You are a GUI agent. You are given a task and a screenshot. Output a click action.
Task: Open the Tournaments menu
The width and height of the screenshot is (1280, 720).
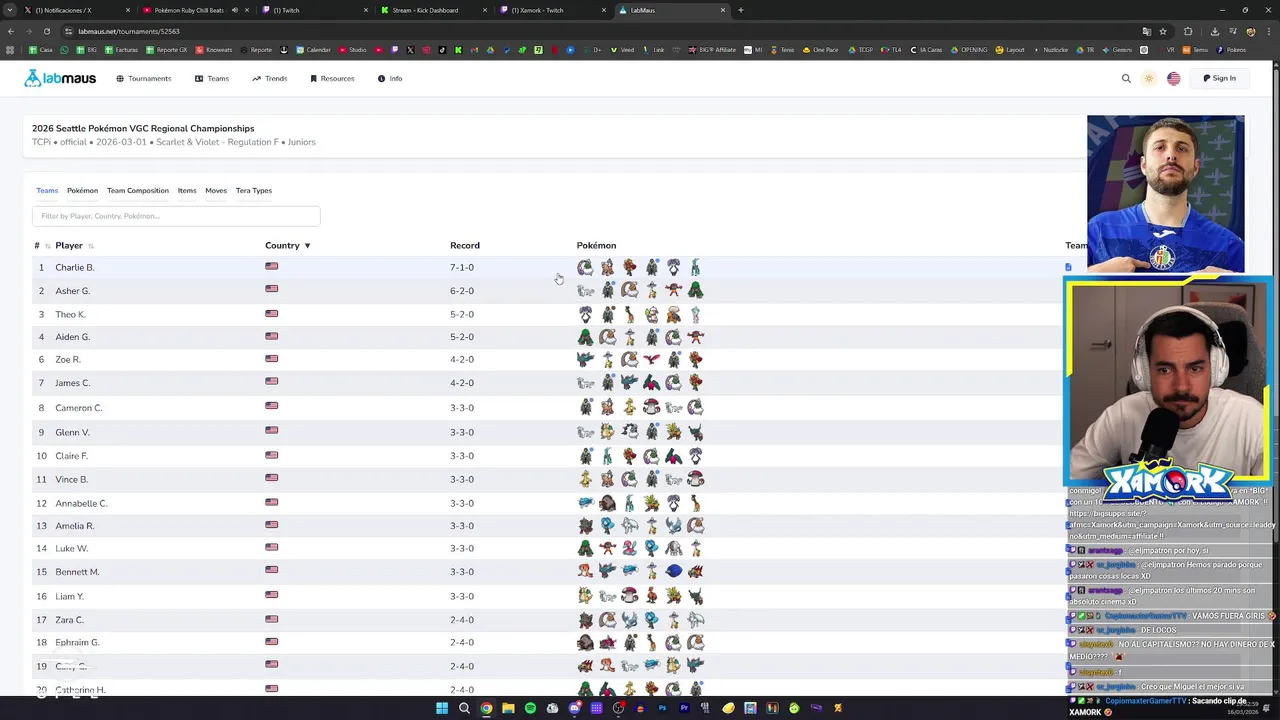(x=144, y=78)
